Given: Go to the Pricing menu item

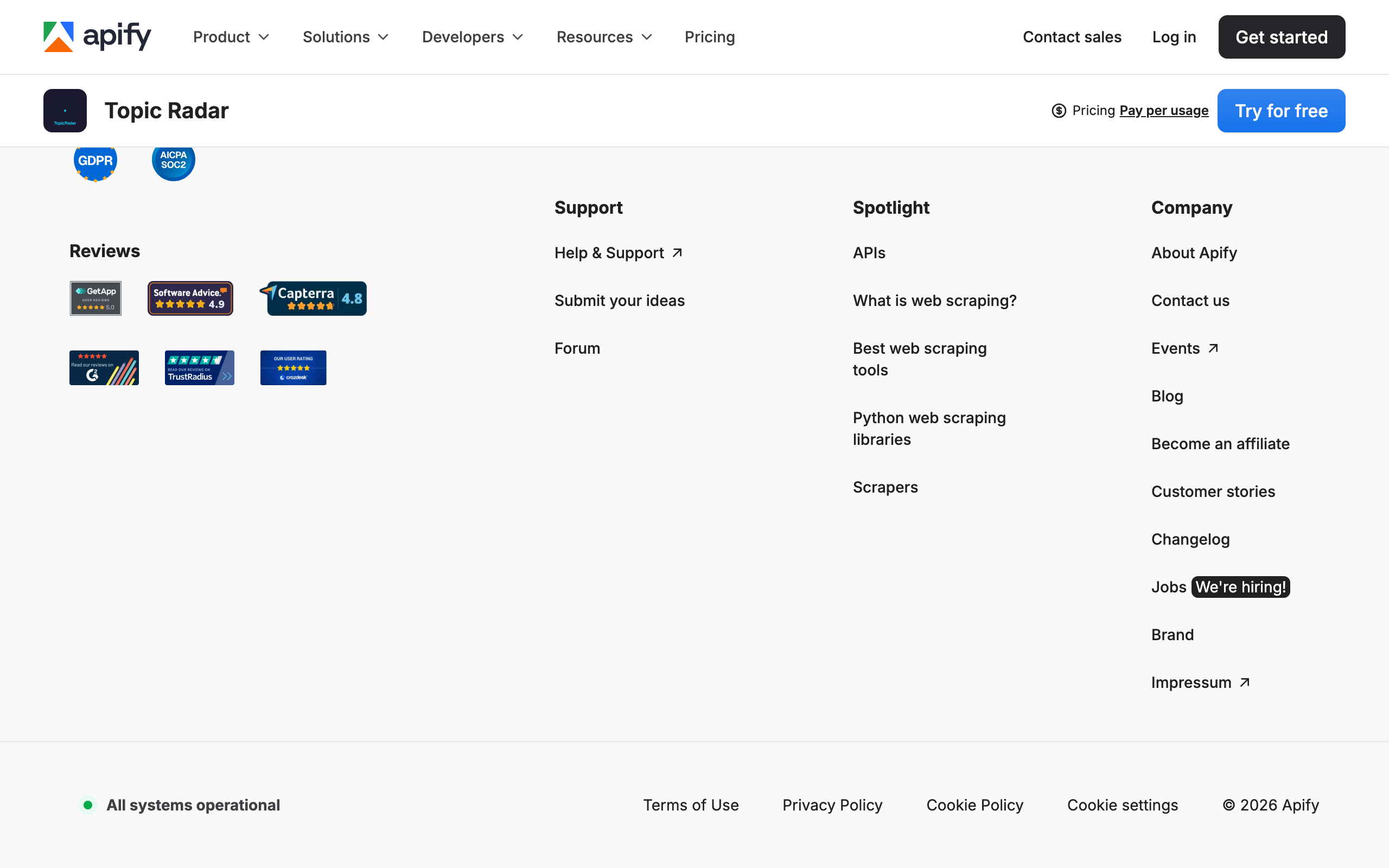Looking at the screenshot, I should [x=710, y=37].
